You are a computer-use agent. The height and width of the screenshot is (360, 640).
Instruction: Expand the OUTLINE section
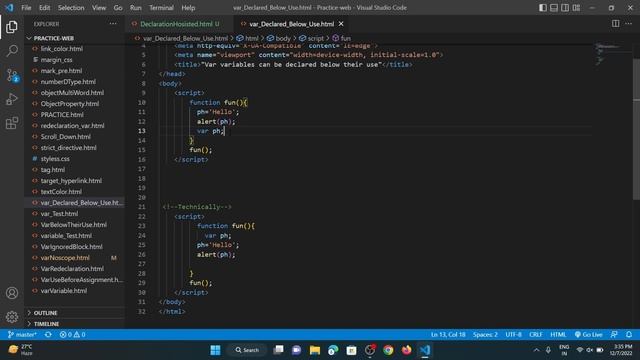[x=74, y=313]
